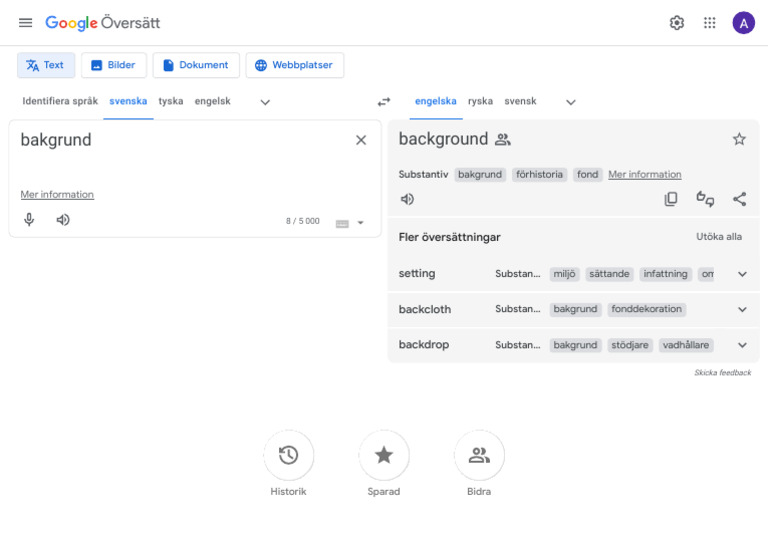Click the stödjare chip
This screenshot has height=535, width=768.
pyautogui.click(x=630, y=345)
